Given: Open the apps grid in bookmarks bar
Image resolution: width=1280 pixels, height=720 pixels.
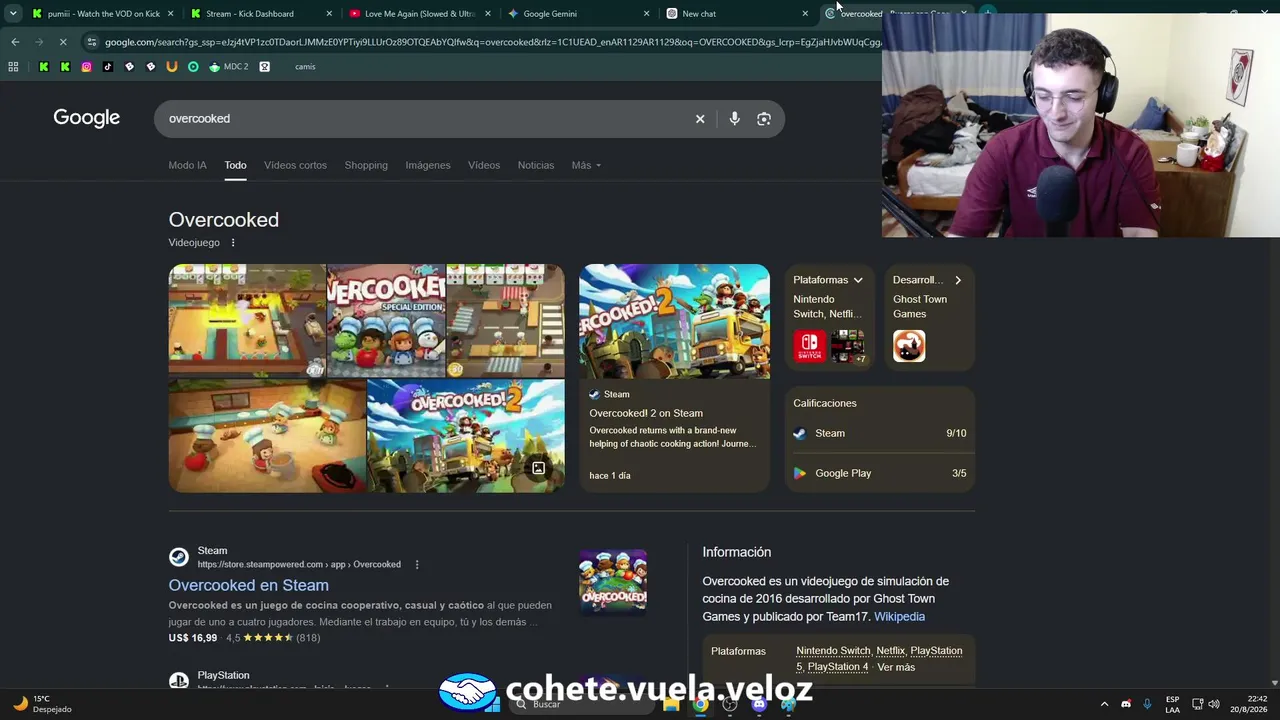Looking at the screenshot, I should (x=13, y=67).
